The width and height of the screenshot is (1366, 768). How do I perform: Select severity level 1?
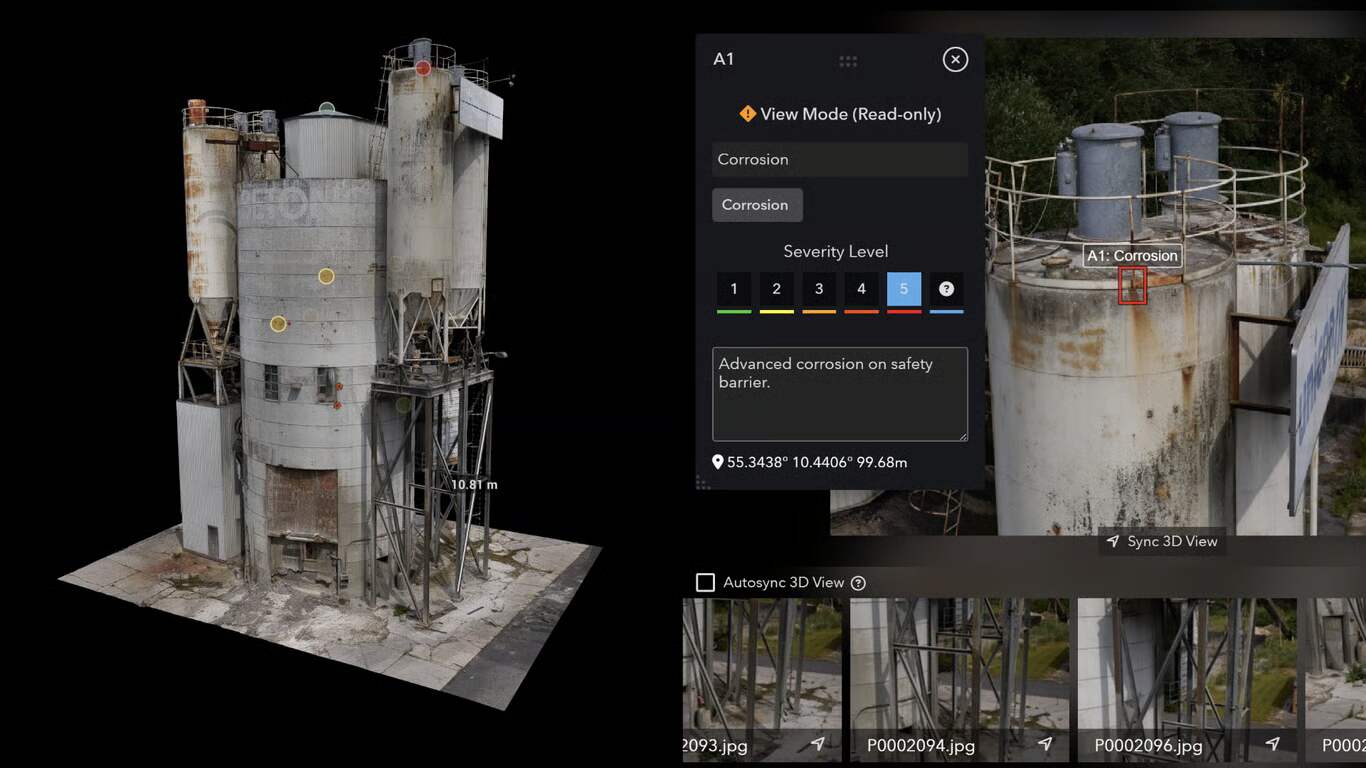pos(734,289)
